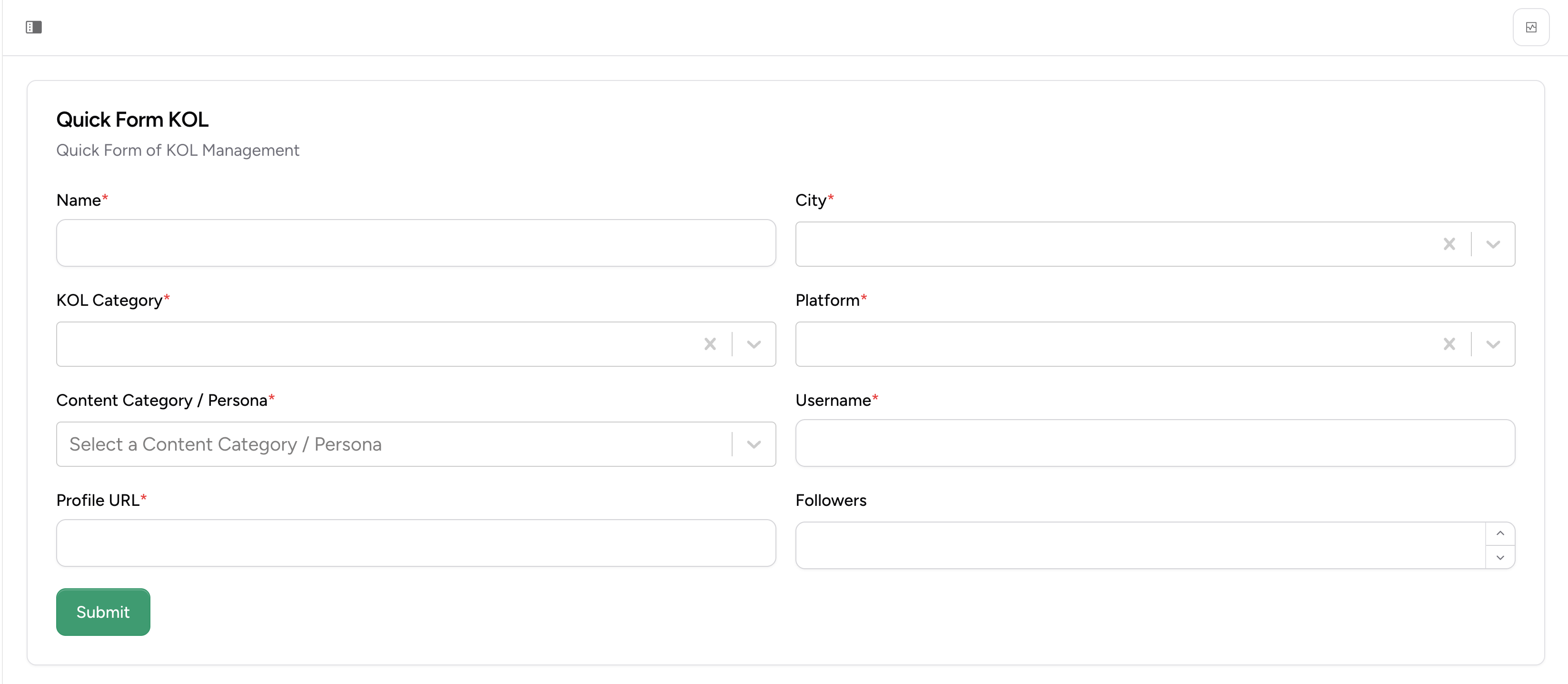Expand the KOL Category dropdown chevron
1568x684 pixels.
(x=753, y=344)
